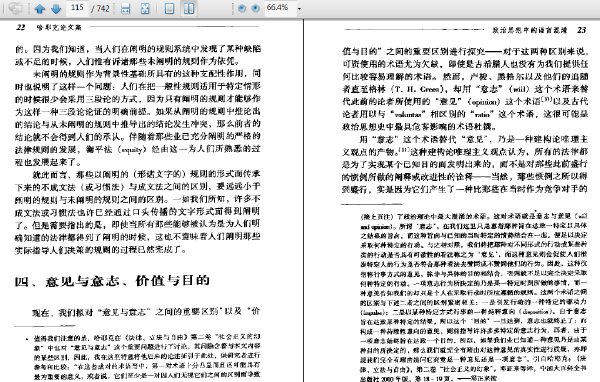600x382 pixels.
Task: Go to the next page with down arrow
Action: coord(56,8)
